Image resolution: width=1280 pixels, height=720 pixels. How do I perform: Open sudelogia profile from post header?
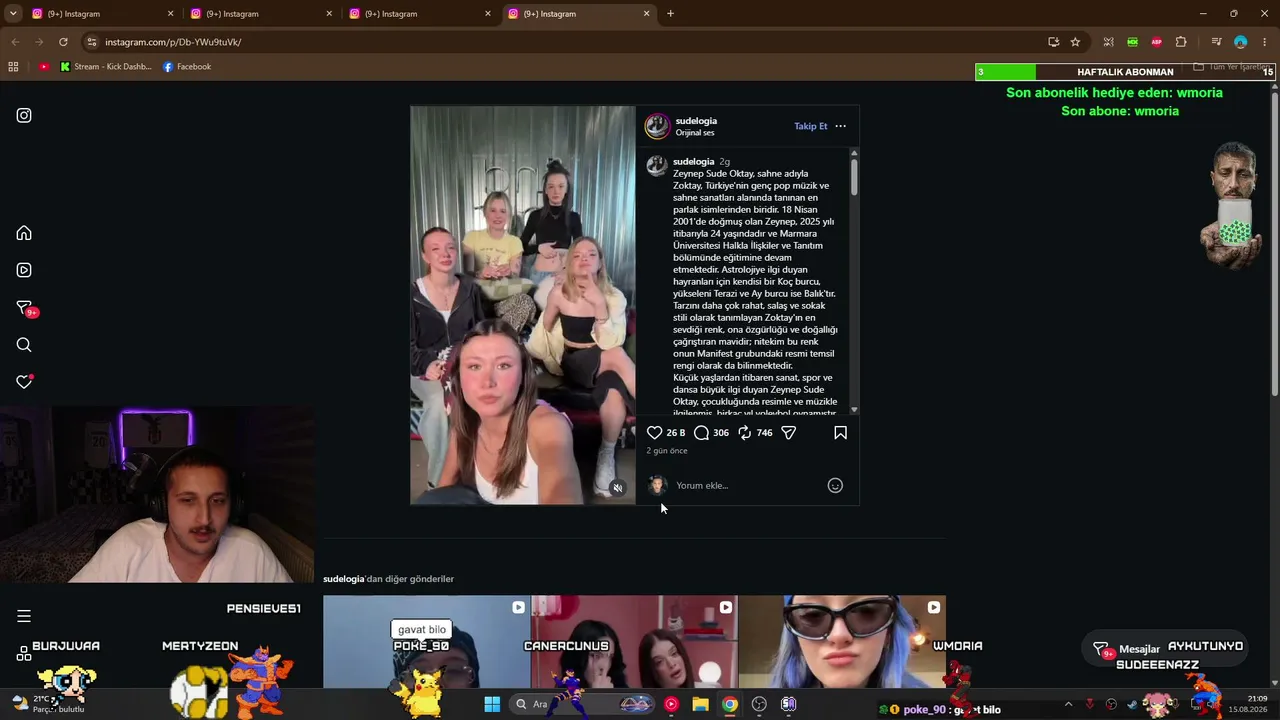[x=696, y=121]
